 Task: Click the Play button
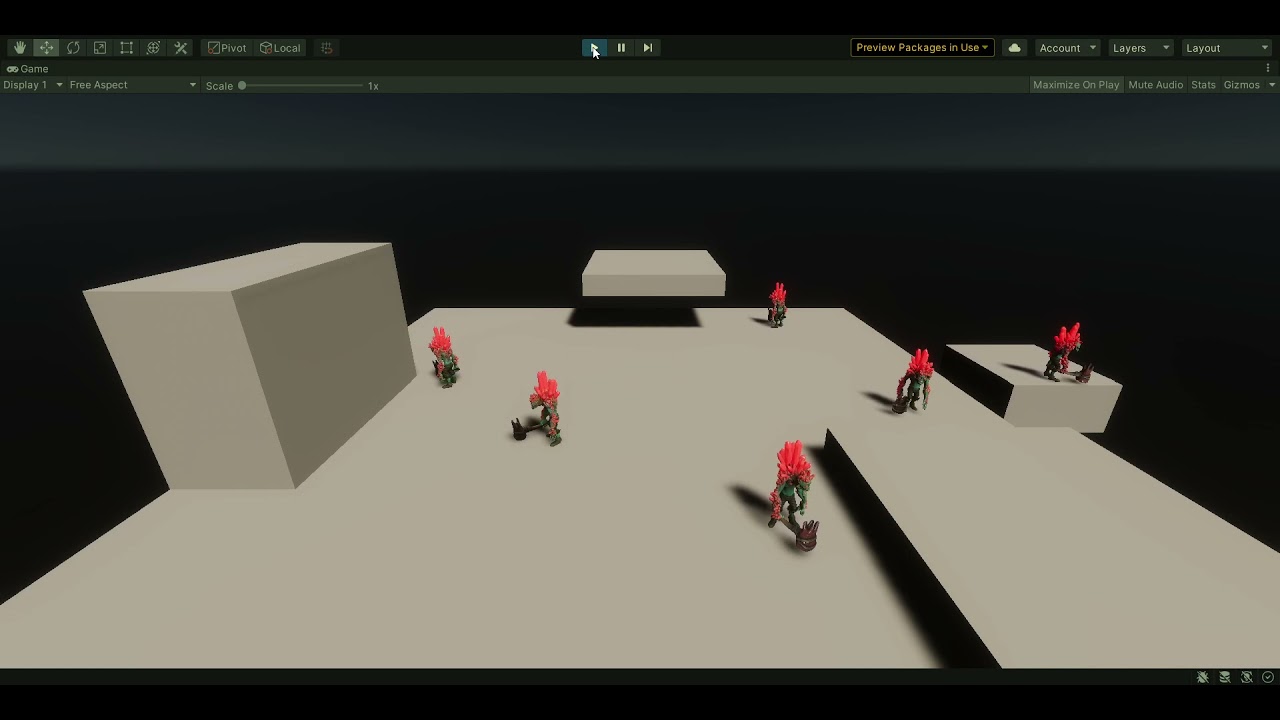[x=594, y=48]
